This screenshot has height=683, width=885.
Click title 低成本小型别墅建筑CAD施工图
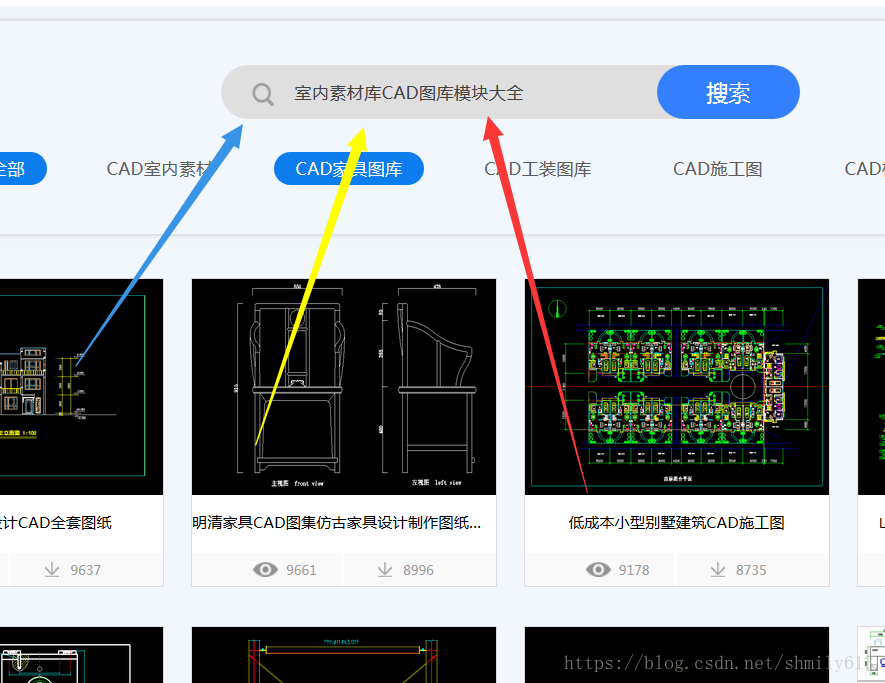click(677, 523)
